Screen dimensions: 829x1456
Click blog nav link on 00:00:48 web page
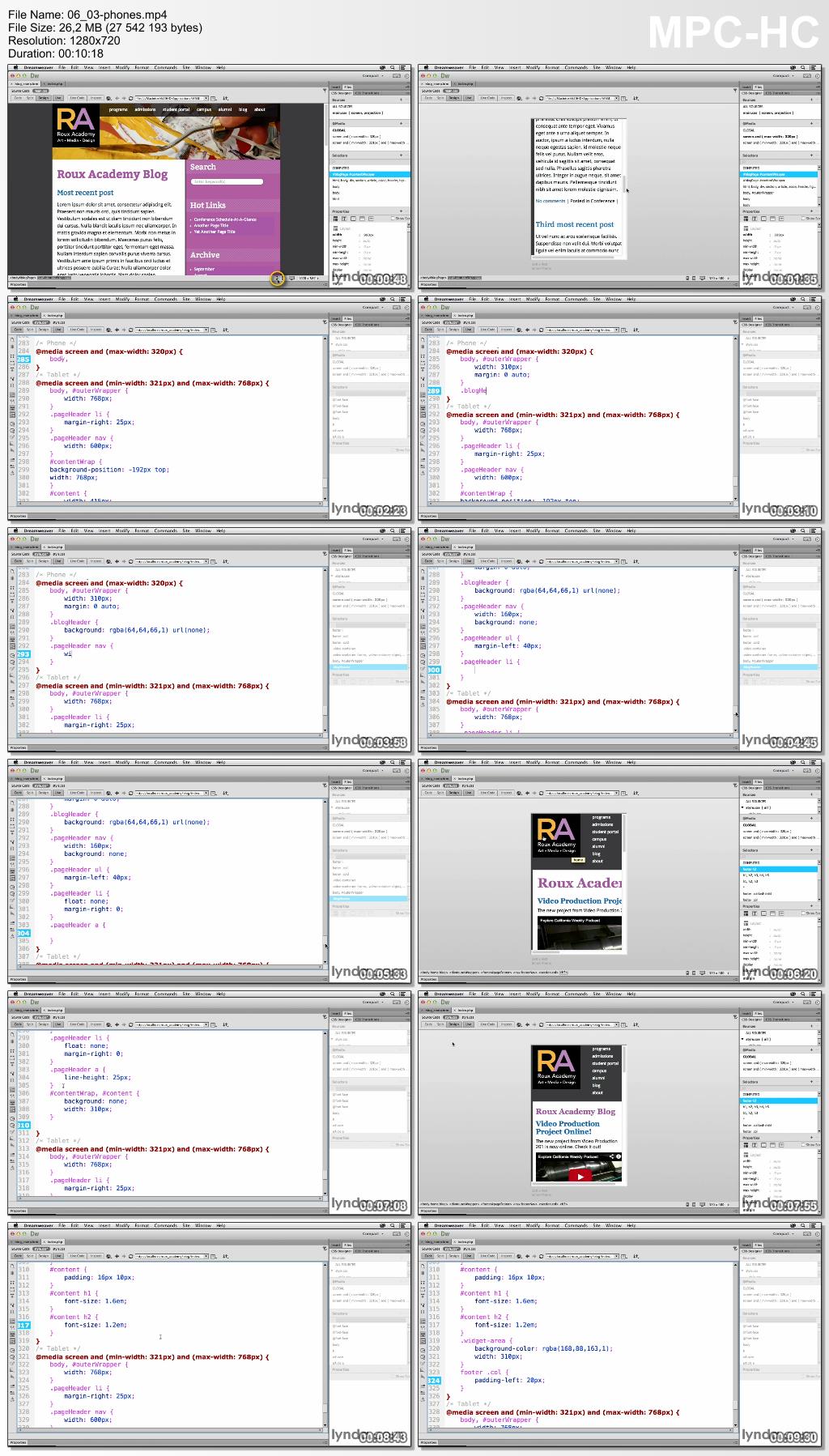(x=243, y=109)
